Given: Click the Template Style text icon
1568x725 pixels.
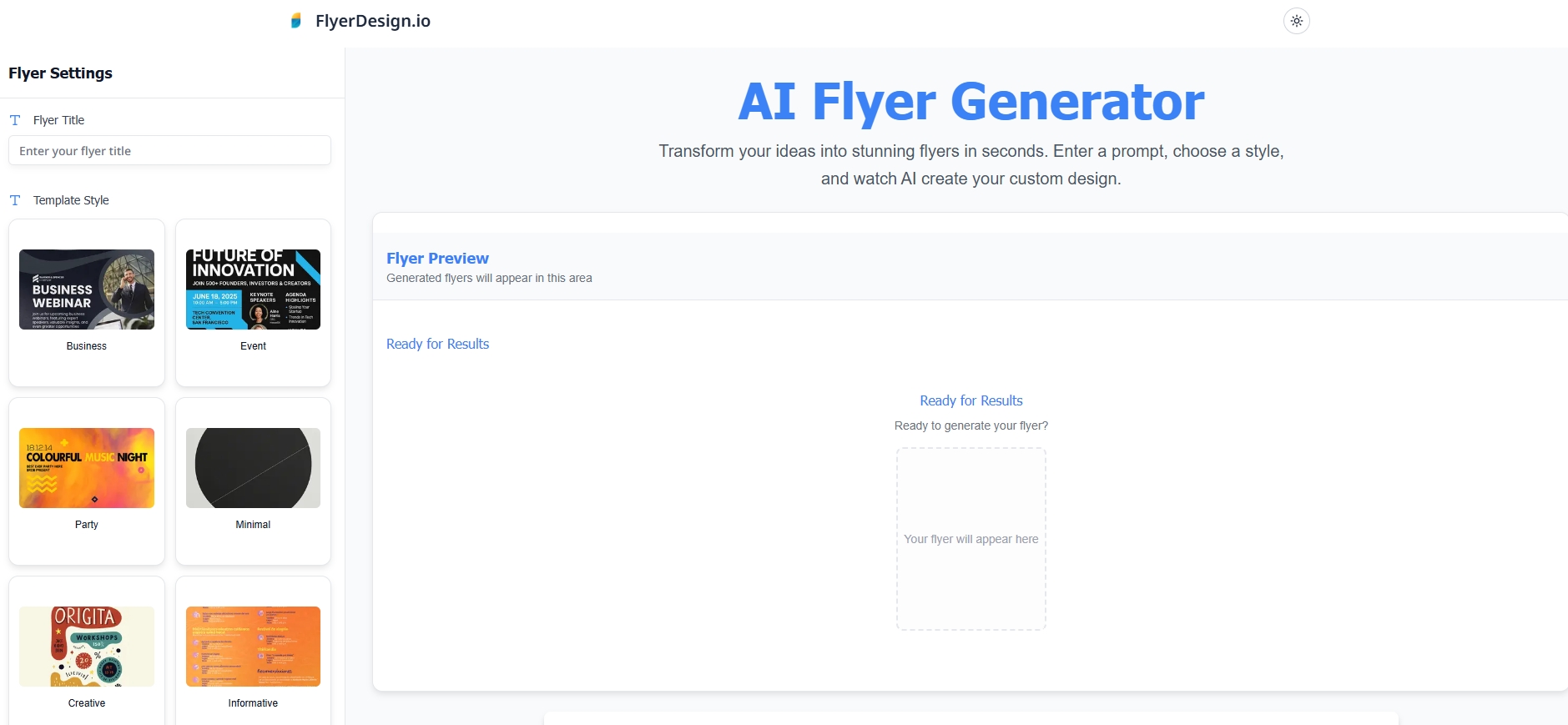Looking at the screenshot, I should pos(15,200).
